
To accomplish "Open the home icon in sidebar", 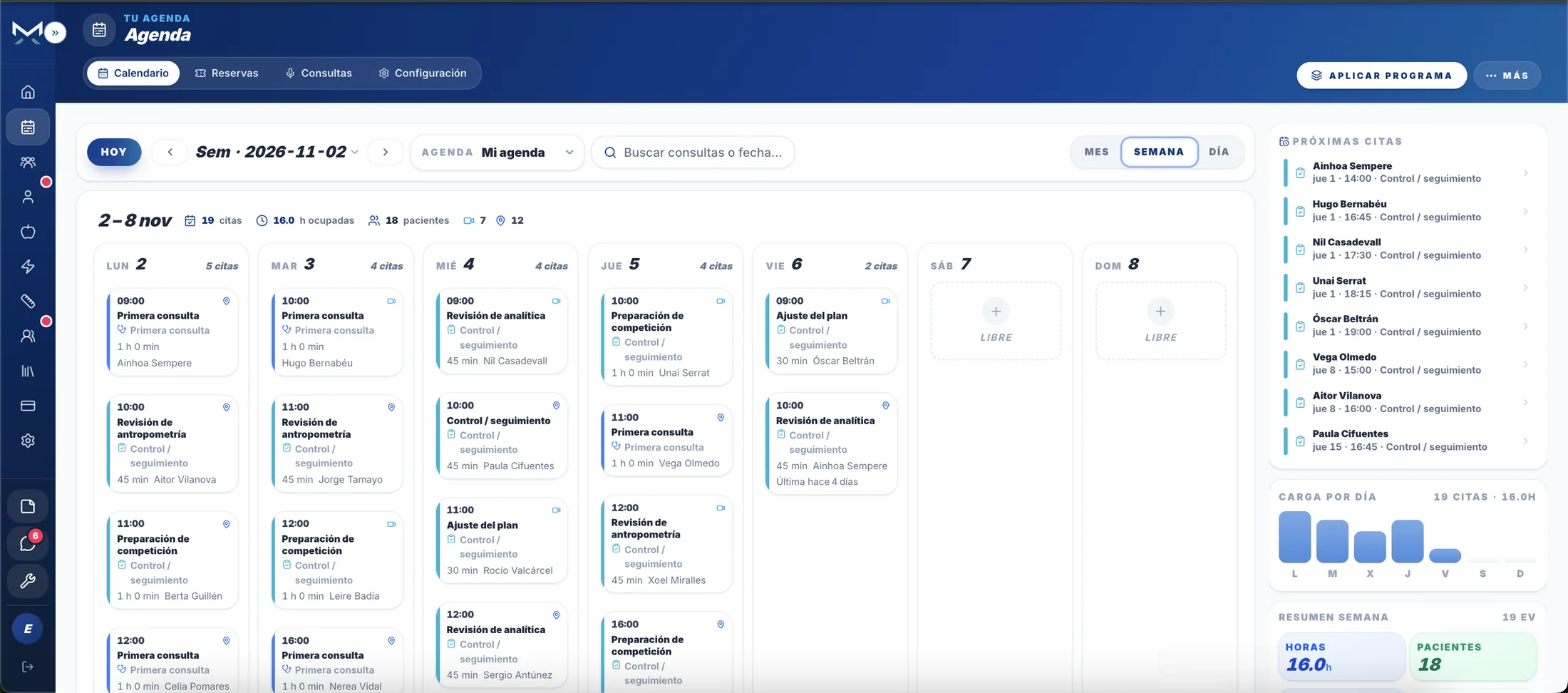I will 28,92.
